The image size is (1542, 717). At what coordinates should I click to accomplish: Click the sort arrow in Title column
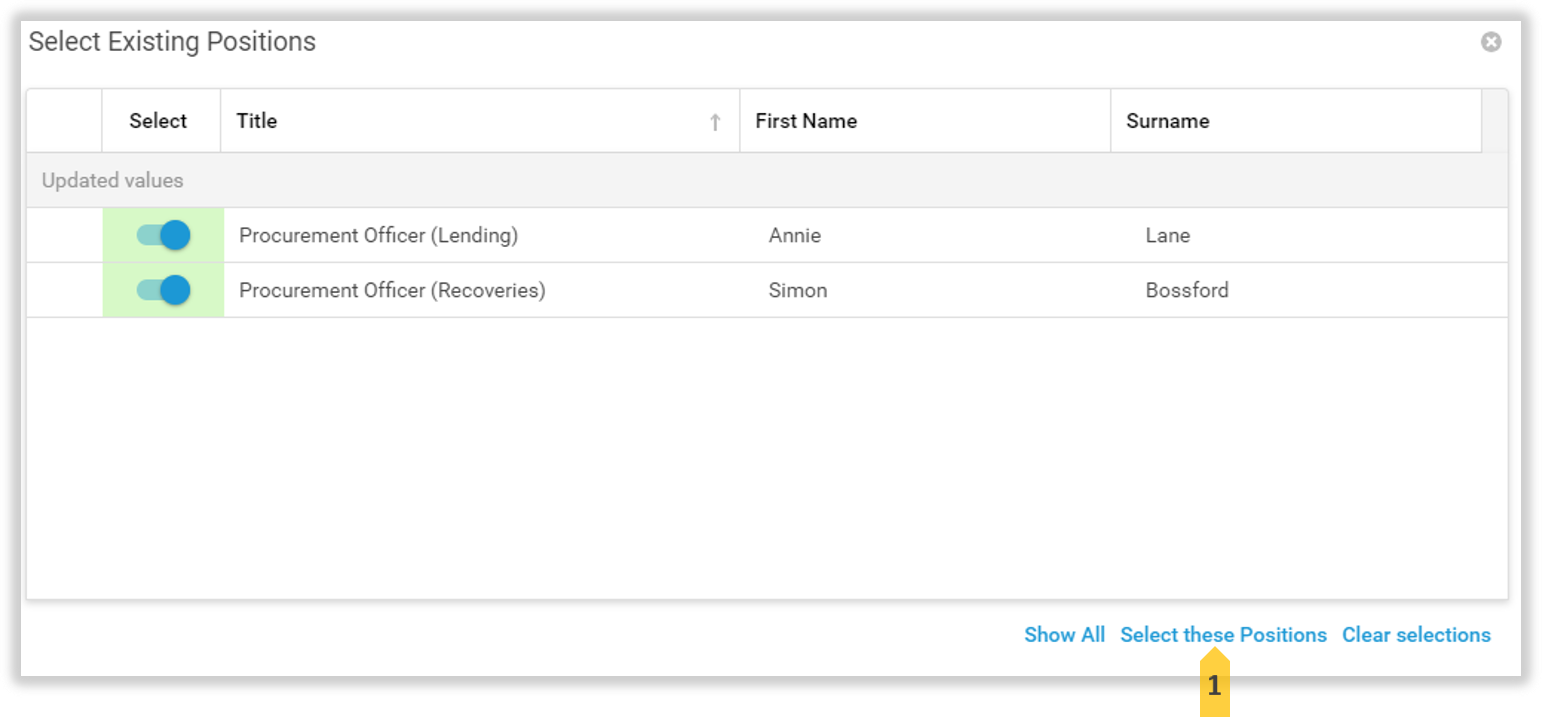tap(715, 122)
